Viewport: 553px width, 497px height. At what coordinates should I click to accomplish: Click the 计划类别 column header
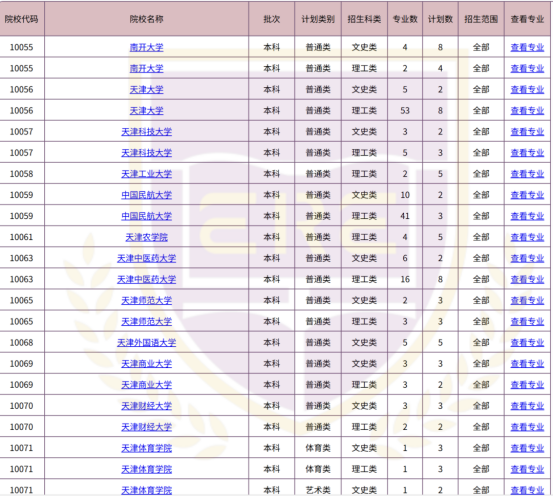tap(318, 19)
